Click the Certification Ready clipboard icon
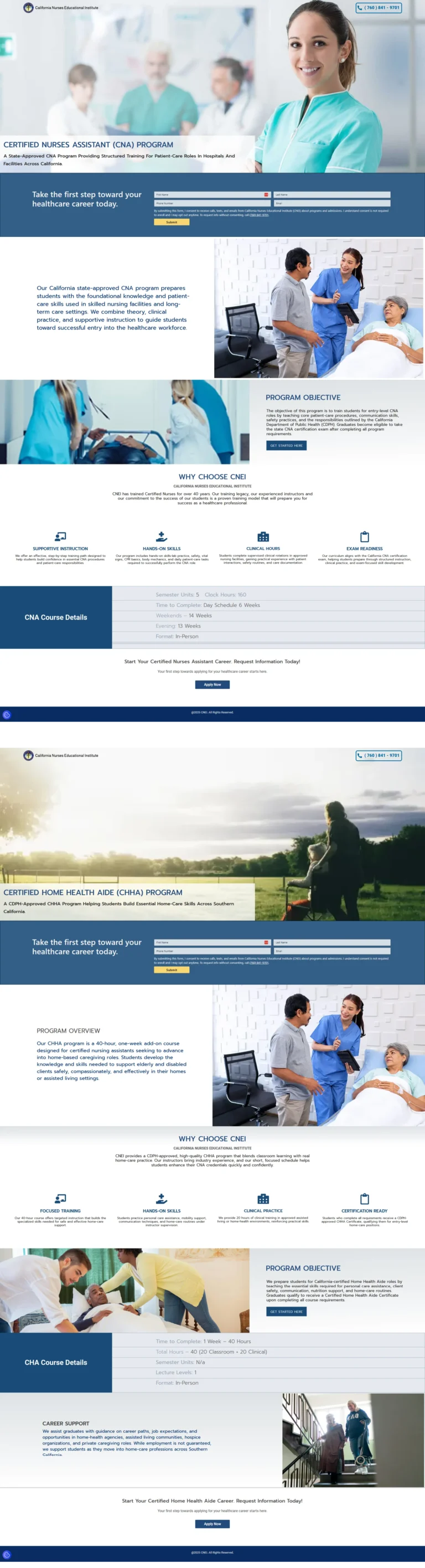 365,1199
